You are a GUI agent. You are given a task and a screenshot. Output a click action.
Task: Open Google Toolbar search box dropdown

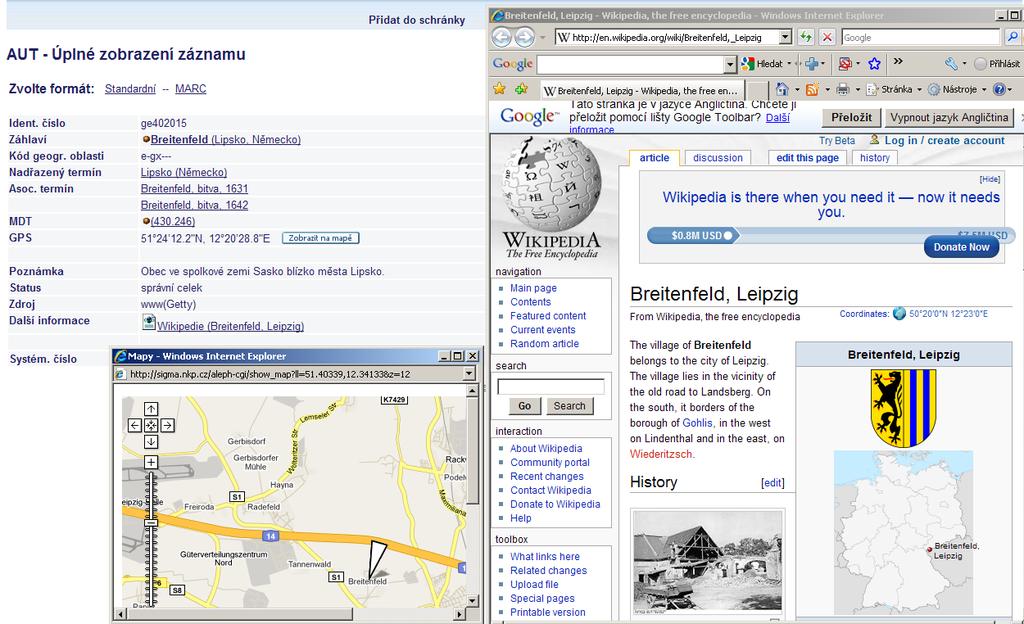click(731, 64)
